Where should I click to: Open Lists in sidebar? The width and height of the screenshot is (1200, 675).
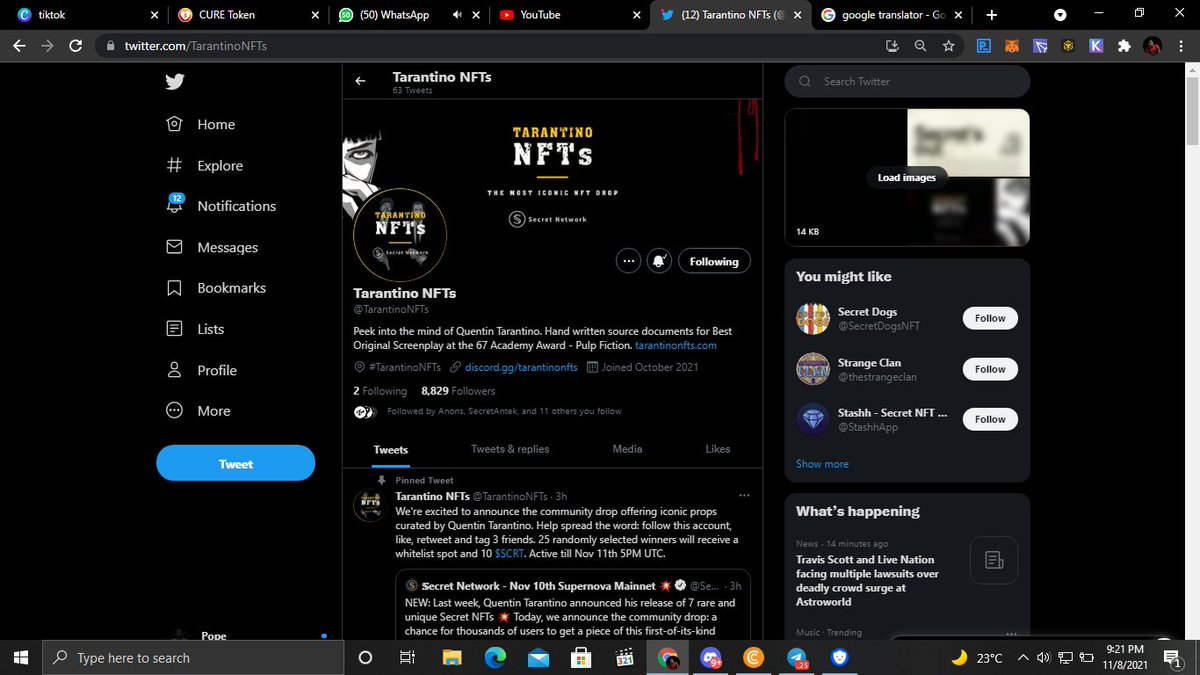click(195, 329)
